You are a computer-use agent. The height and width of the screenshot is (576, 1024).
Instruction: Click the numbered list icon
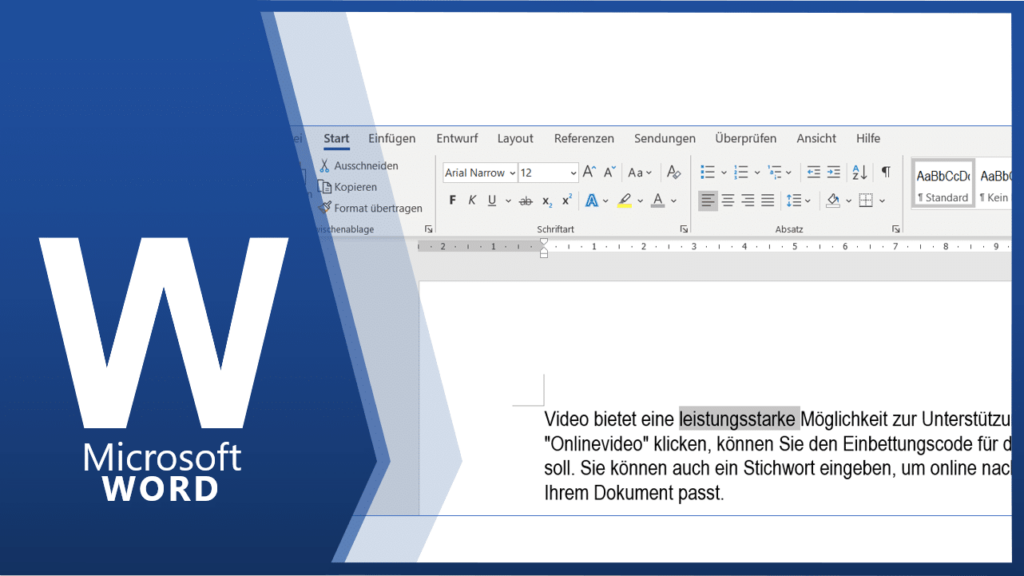click(x=741, y=172)
